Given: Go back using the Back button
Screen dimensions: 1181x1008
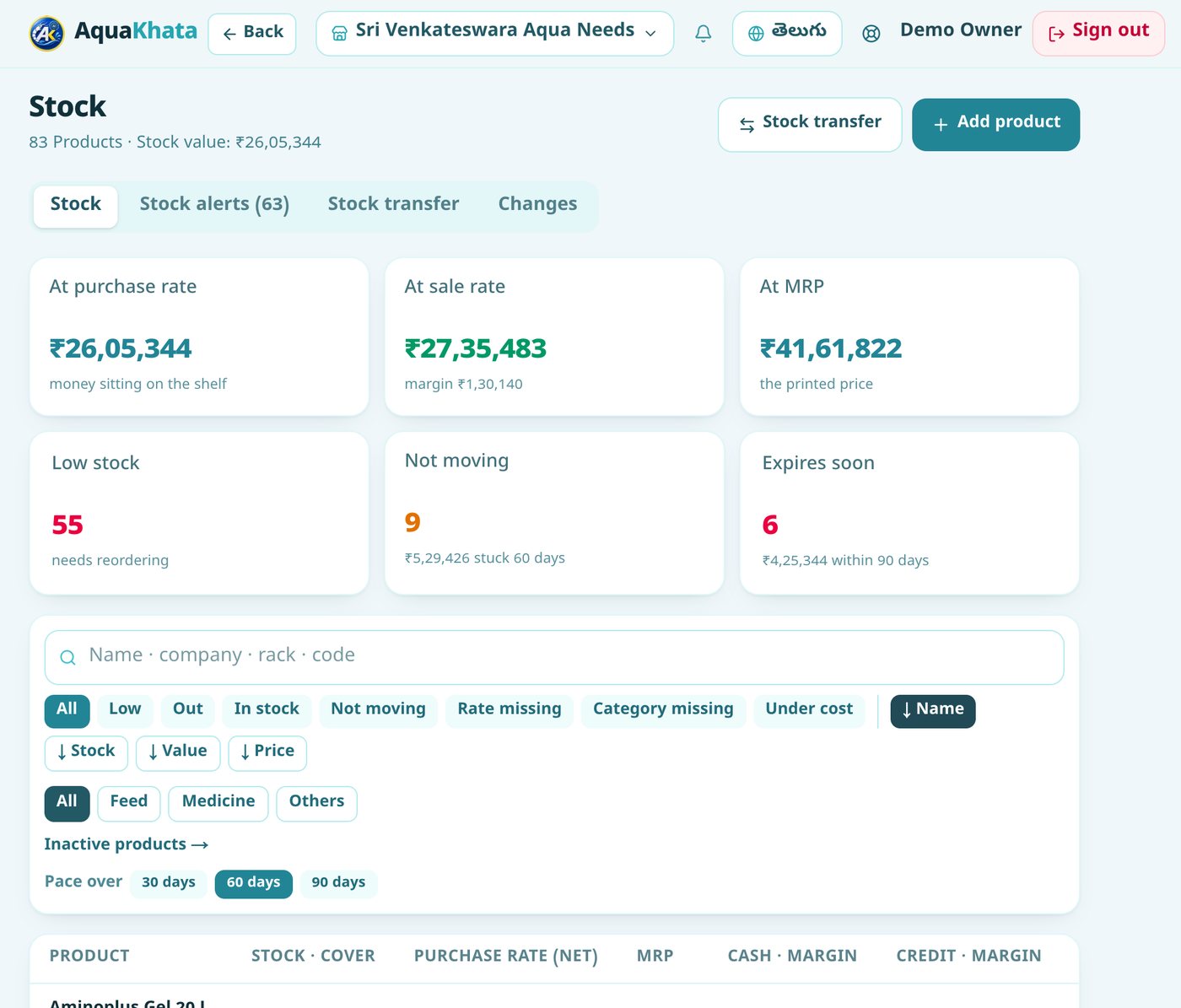Looking at the screenshot, I should click(252, 34).
